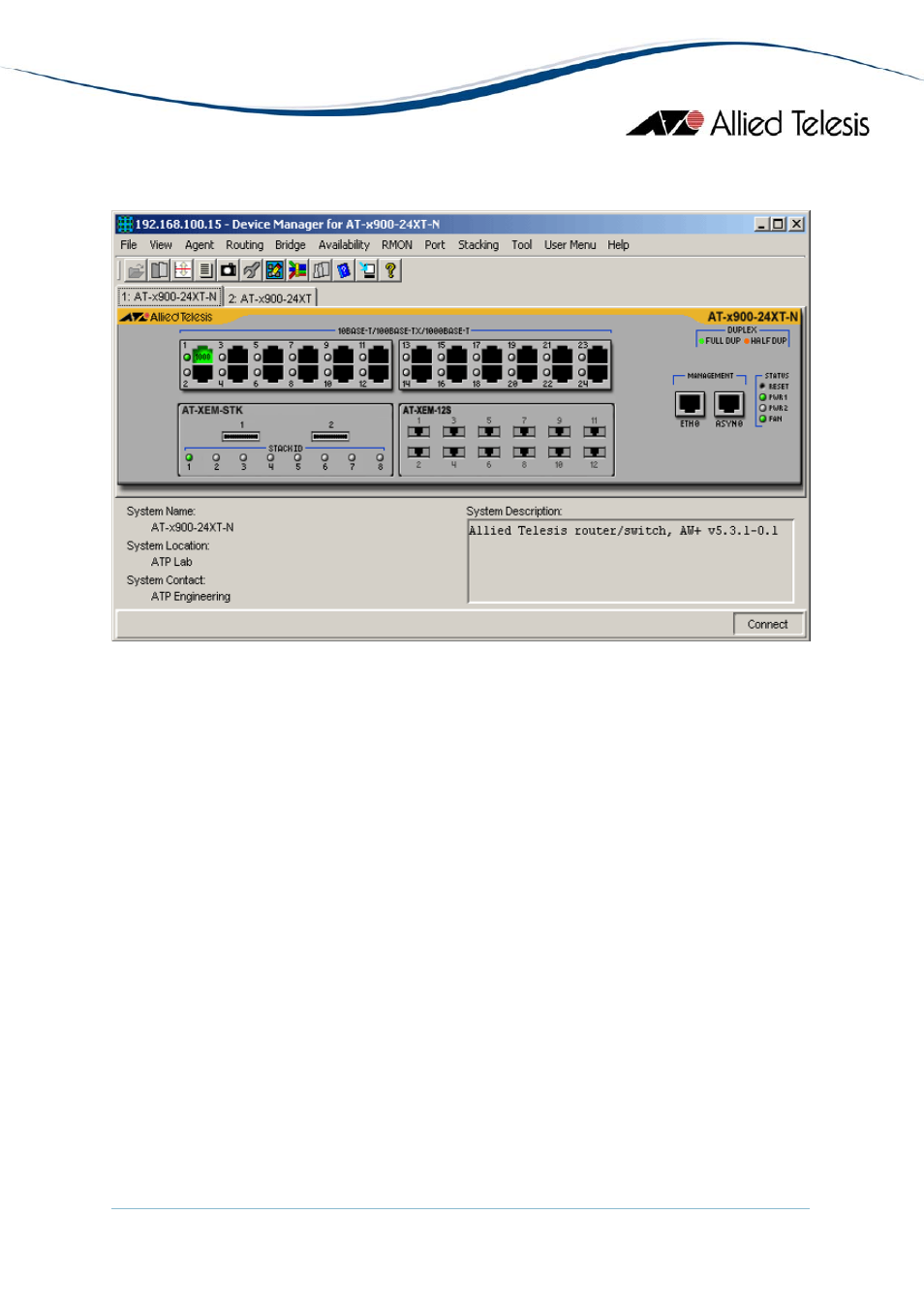924x1308 pixels.
Task: Click the open book toolbar icon
Action: point(160,271)
